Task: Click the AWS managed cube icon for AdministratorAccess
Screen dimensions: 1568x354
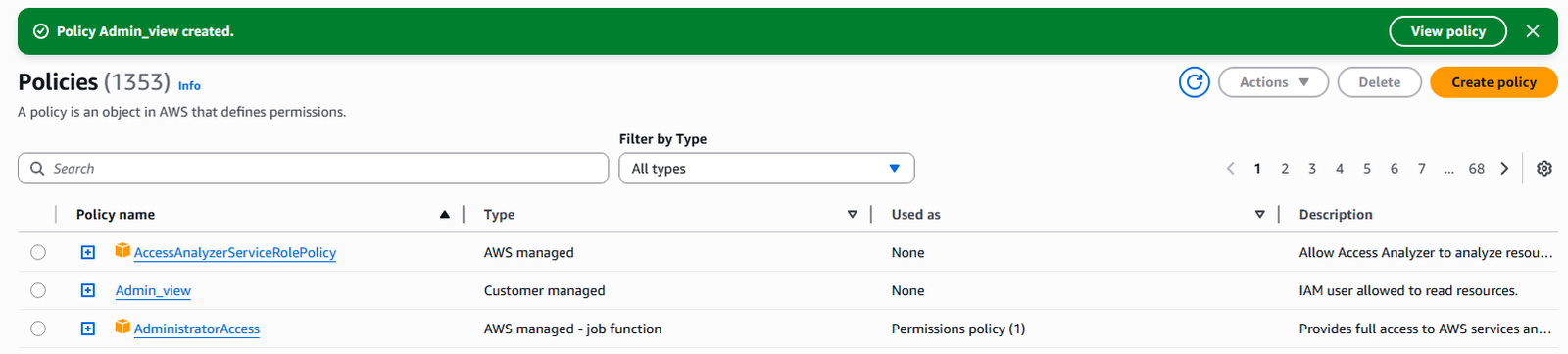Action: point(122,328)
